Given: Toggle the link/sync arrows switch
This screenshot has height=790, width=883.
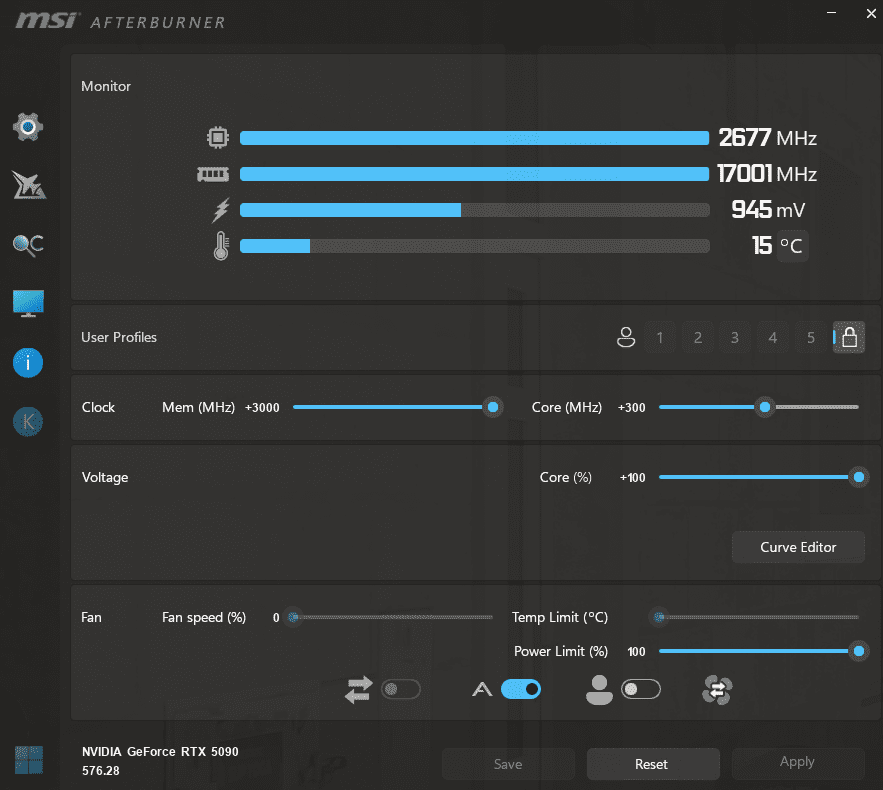Looking at the screenshot, I should 400,689.
